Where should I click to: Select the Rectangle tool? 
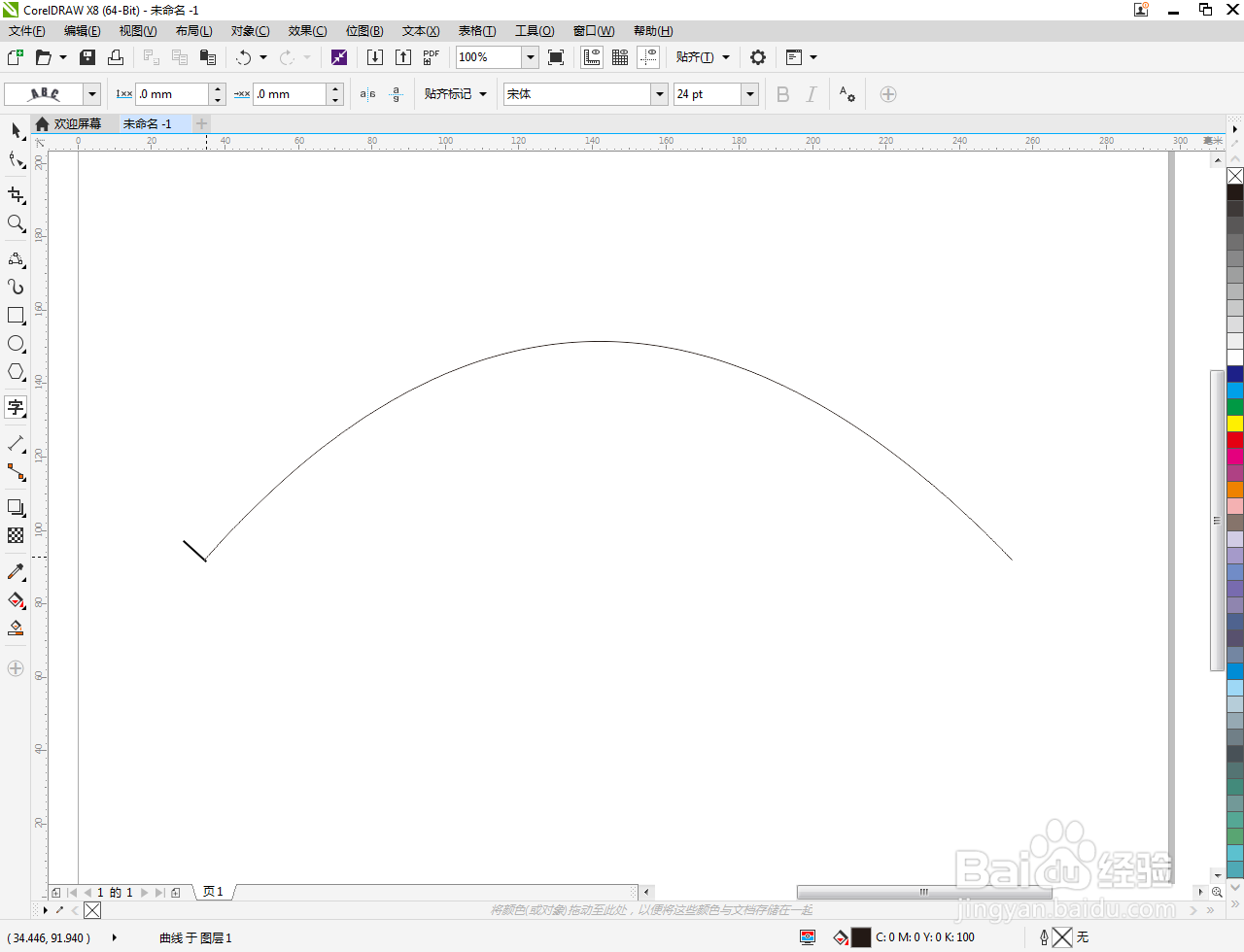16,316
